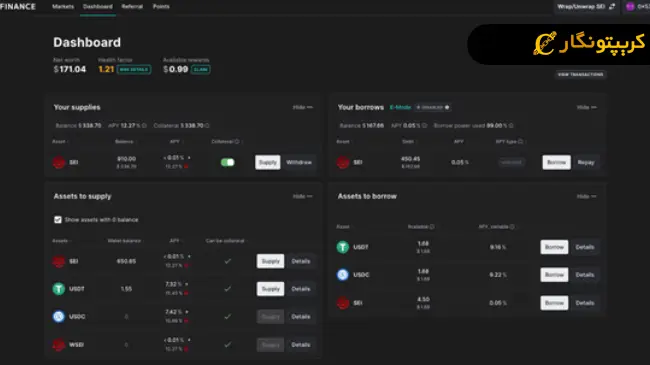This screenshot has width=650, height=365.
Task: Toggle SEI collateral switch in Your supplies
Action: [228, 162]
